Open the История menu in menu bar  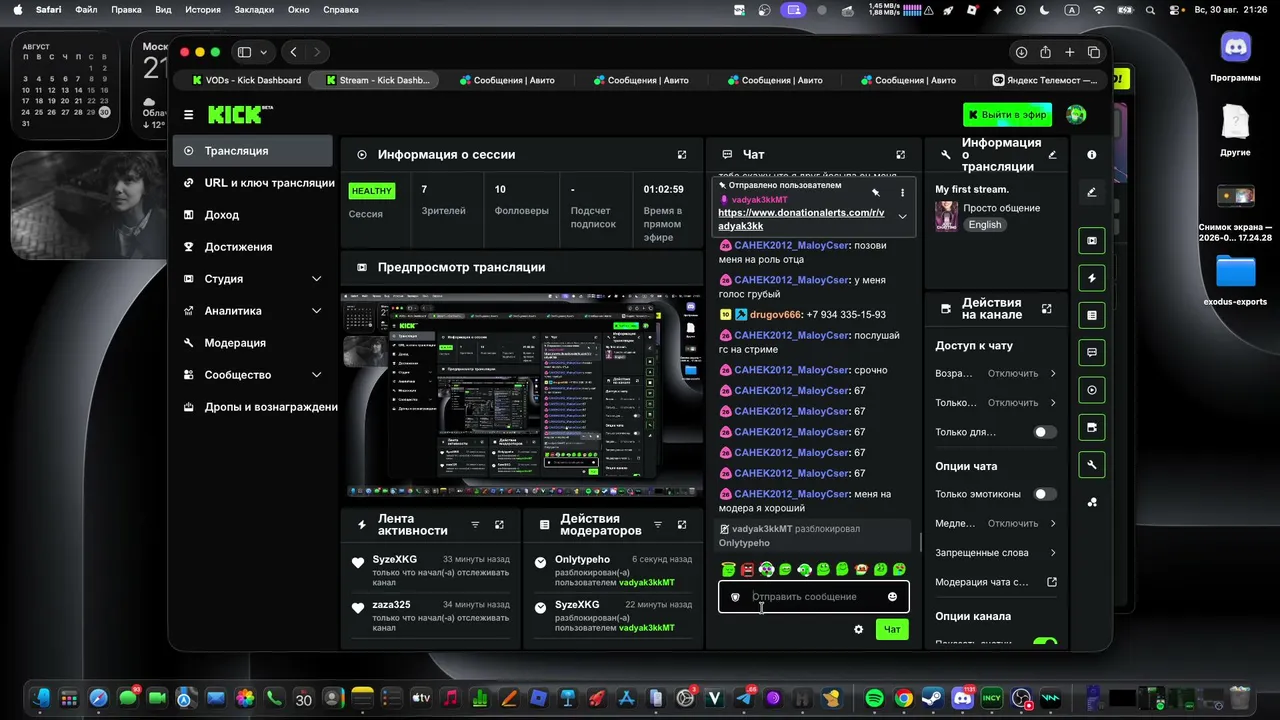point(202,9)
